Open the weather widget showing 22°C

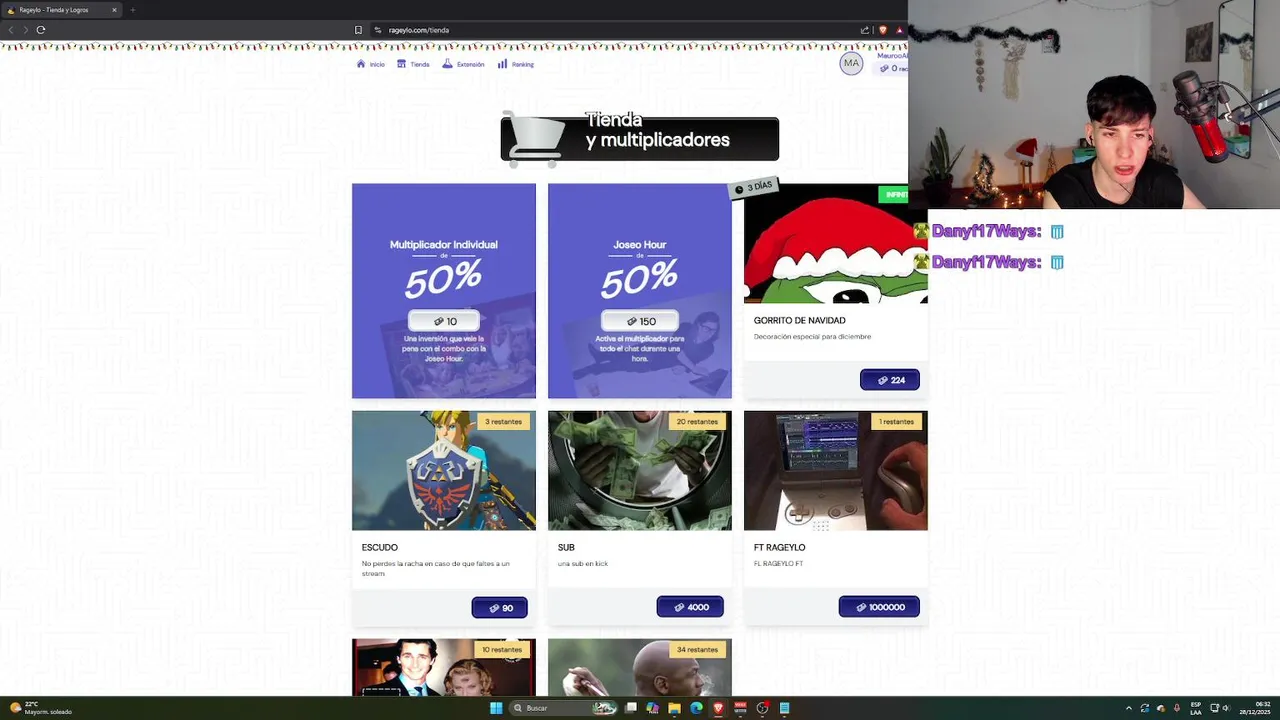[x=40, y=708]
